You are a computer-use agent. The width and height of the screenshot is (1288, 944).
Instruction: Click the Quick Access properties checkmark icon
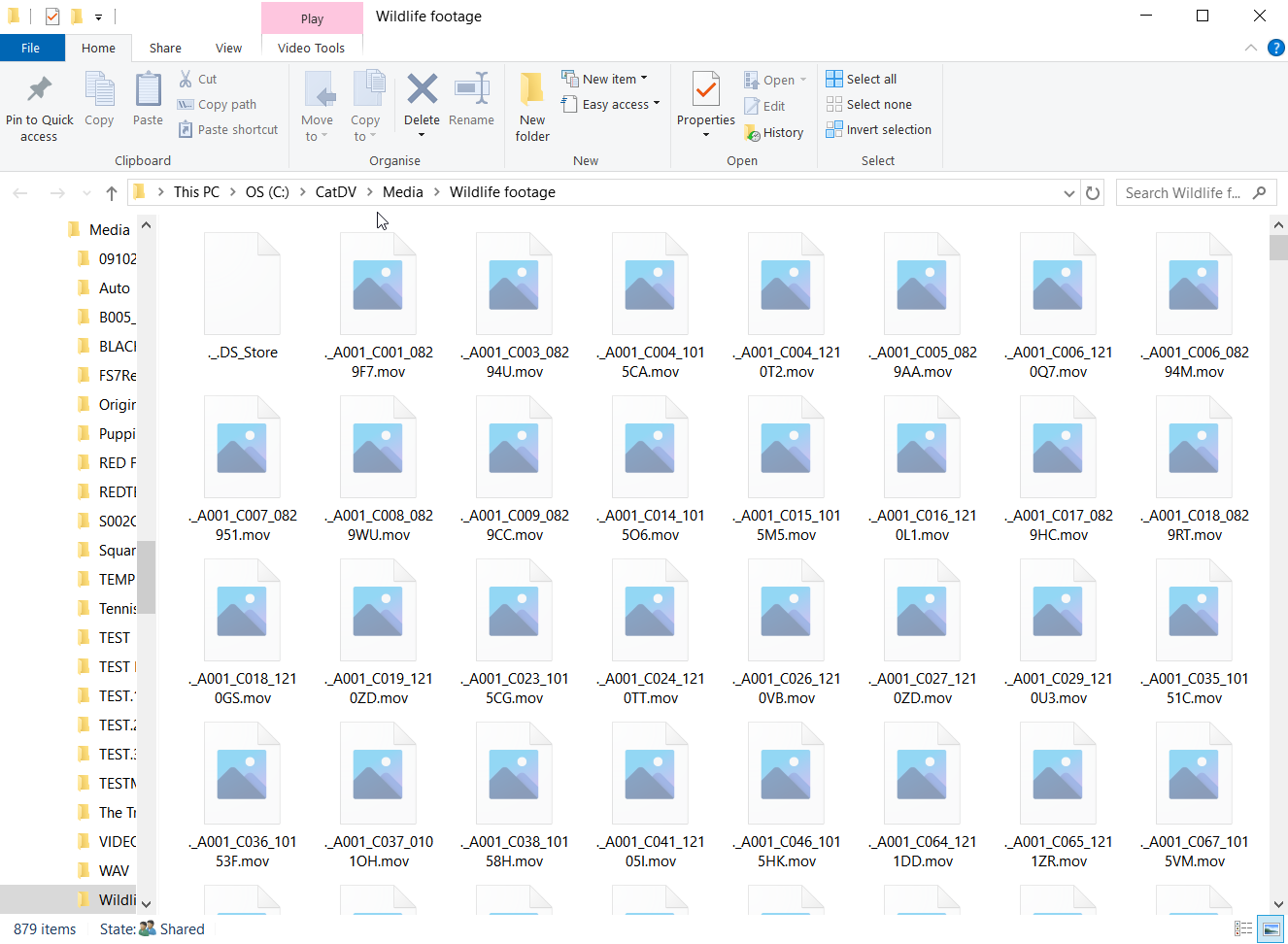[x=52, y=17]
